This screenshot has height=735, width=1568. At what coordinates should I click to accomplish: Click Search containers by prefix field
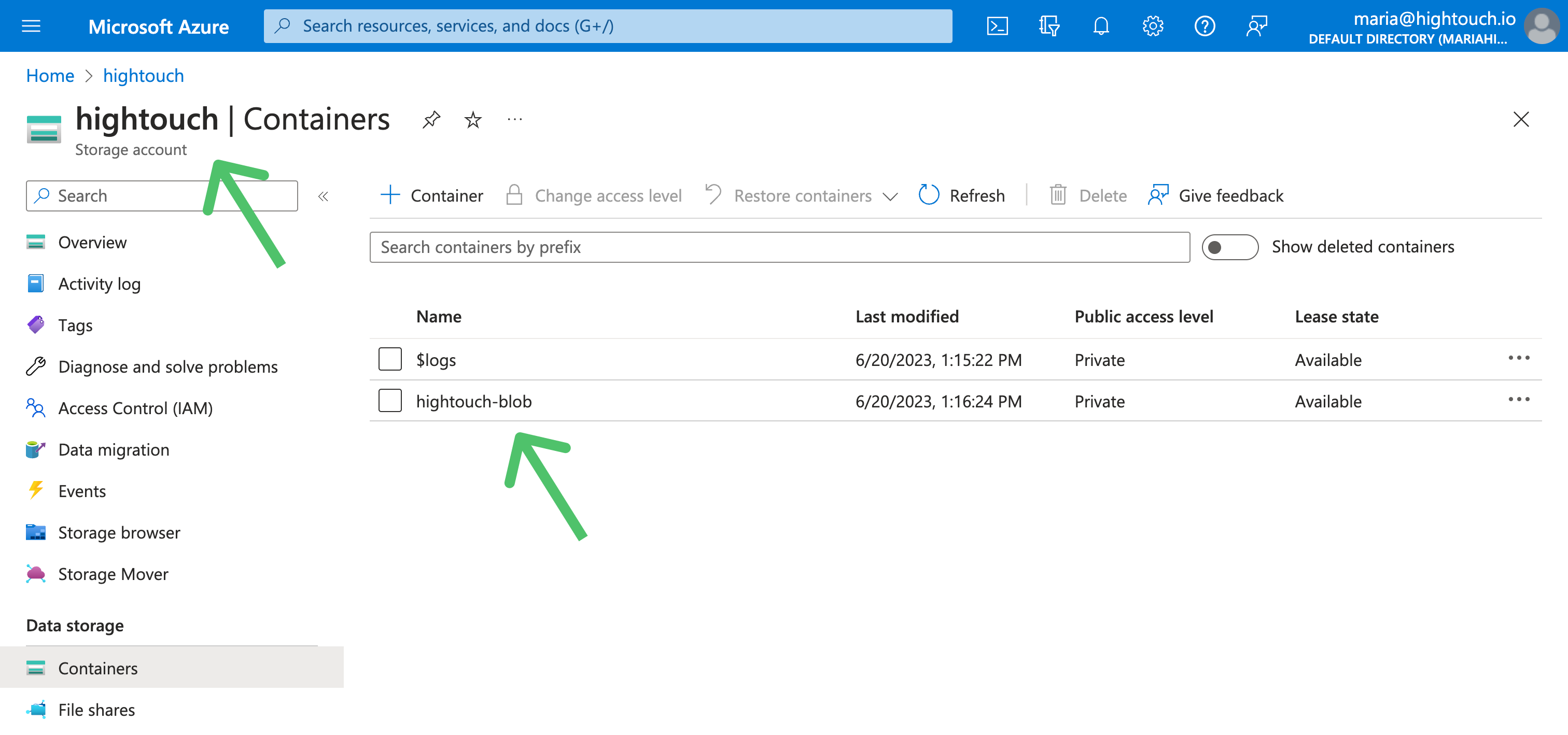779,247
